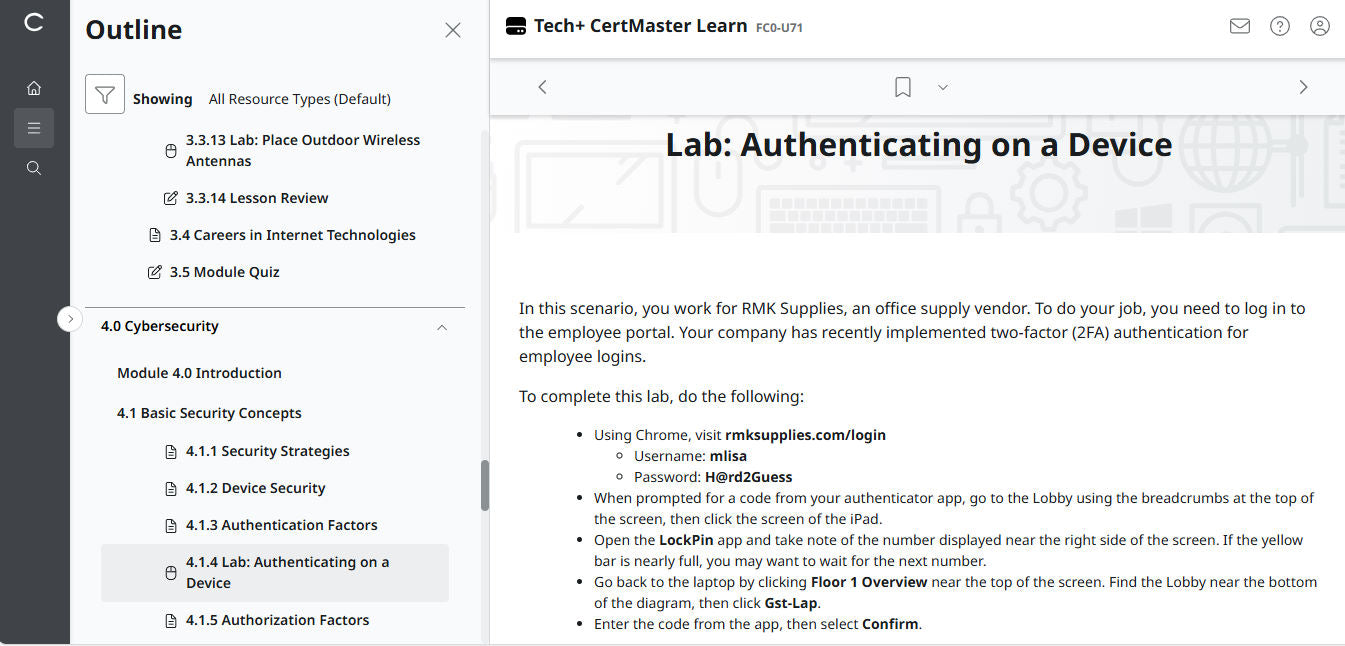Open the user account profile icon

tap(1320, 26)
